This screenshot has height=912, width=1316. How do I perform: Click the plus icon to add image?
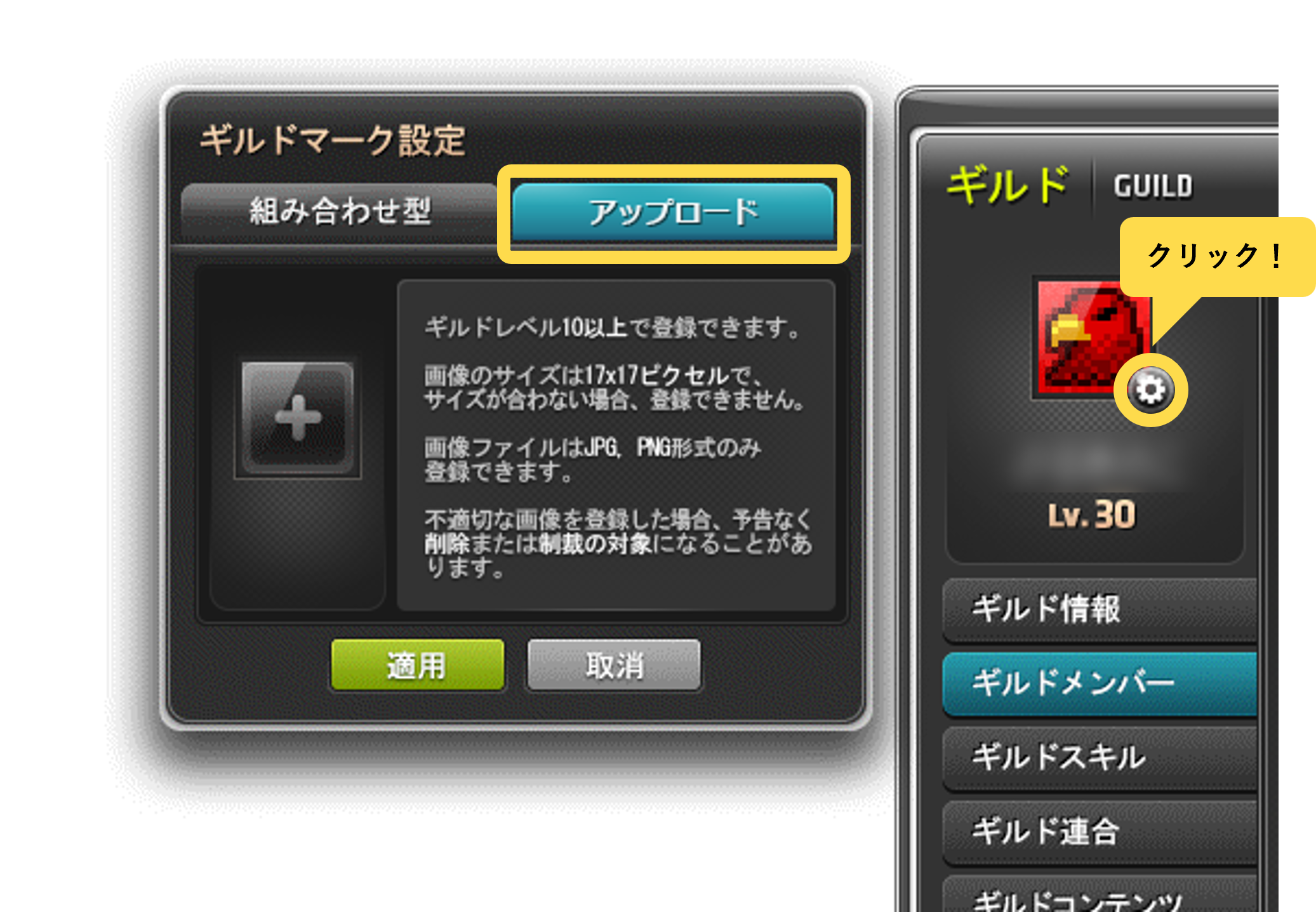(298, 418)
